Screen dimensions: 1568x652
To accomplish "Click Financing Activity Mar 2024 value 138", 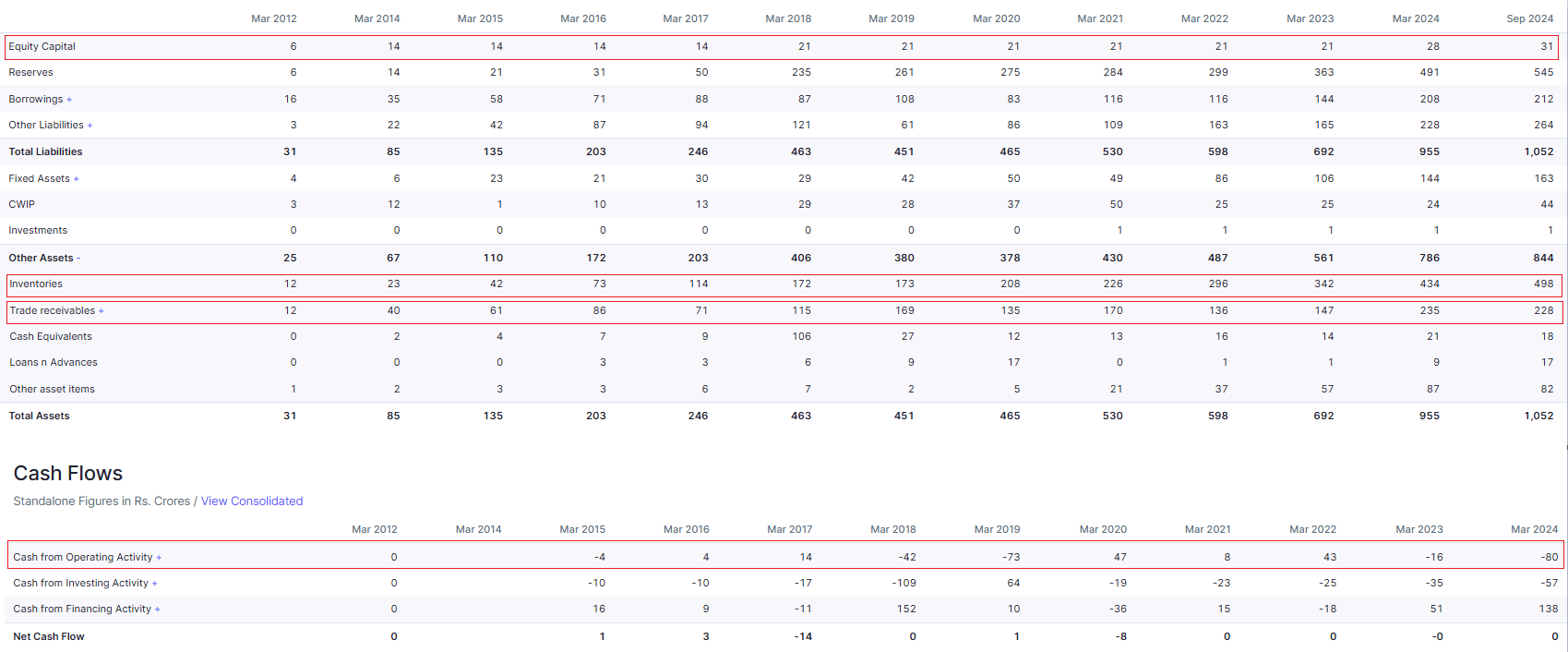I will pos(1549,609).
